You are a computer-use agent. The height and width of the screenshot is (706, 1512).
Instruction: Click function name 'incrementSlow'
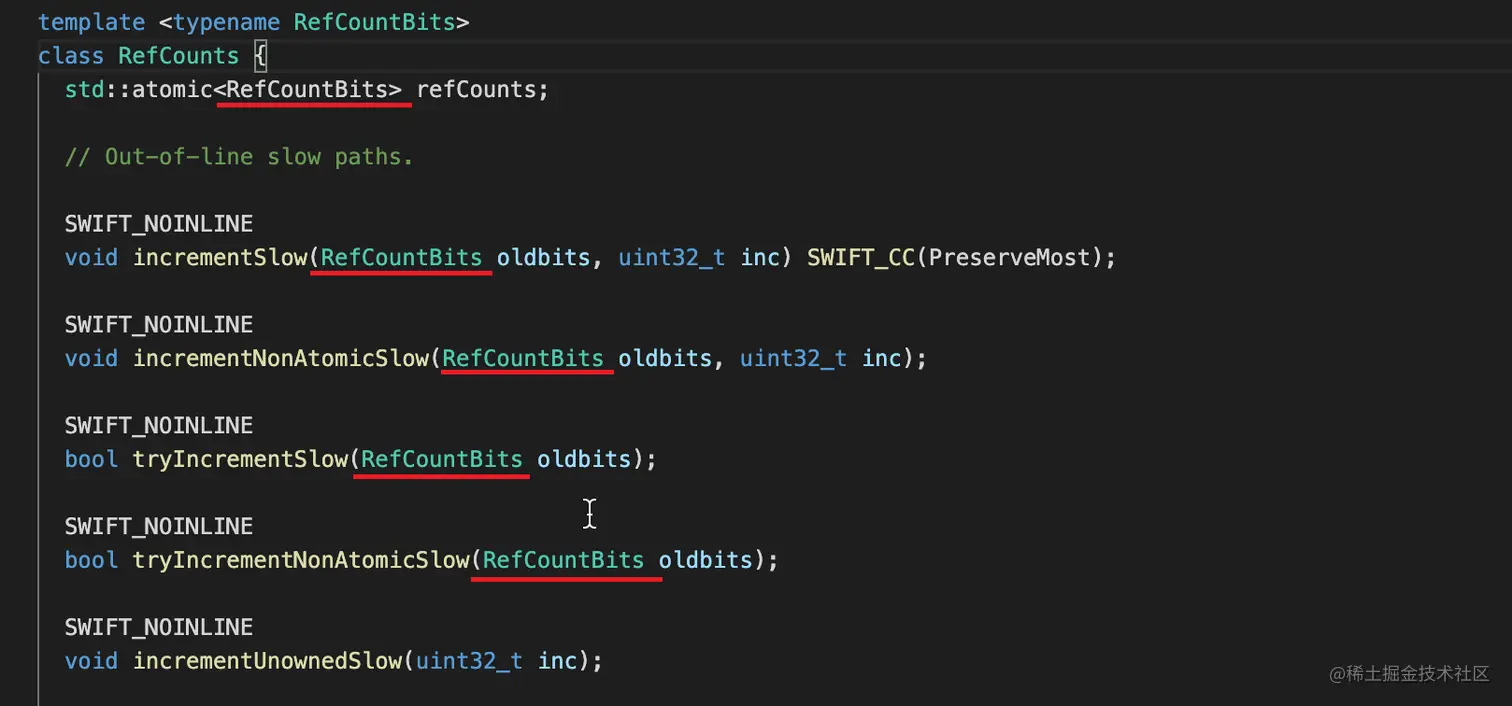[x=220, y=257]
